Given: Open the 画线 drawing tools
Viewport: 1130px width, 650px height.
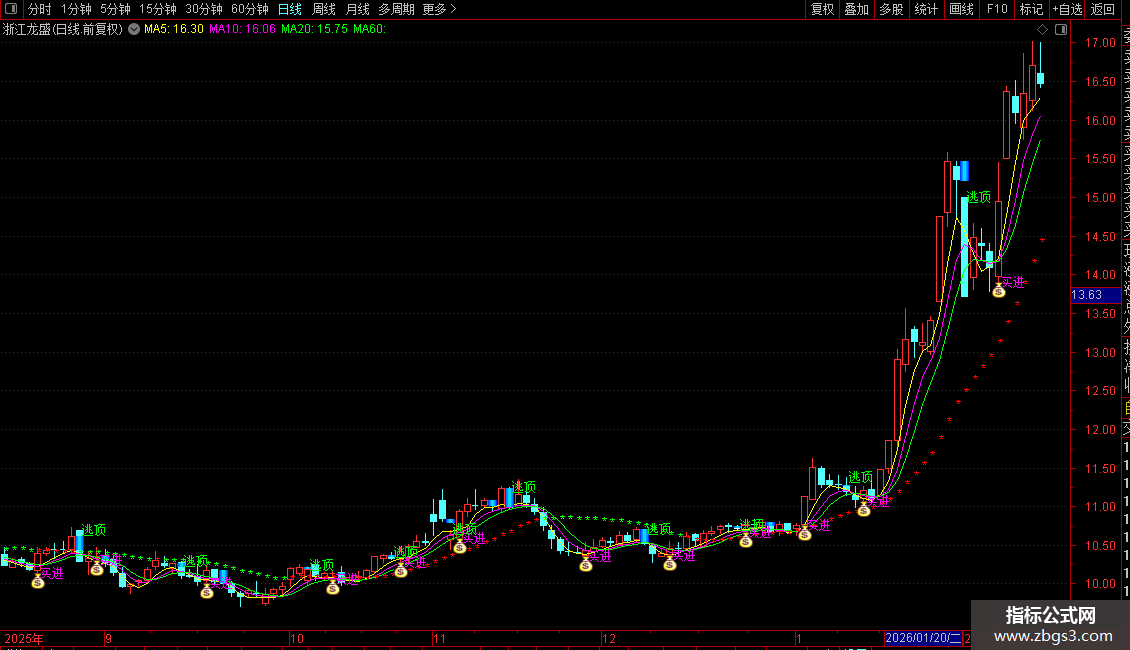Looking at the screenshot, I should 961,9.
